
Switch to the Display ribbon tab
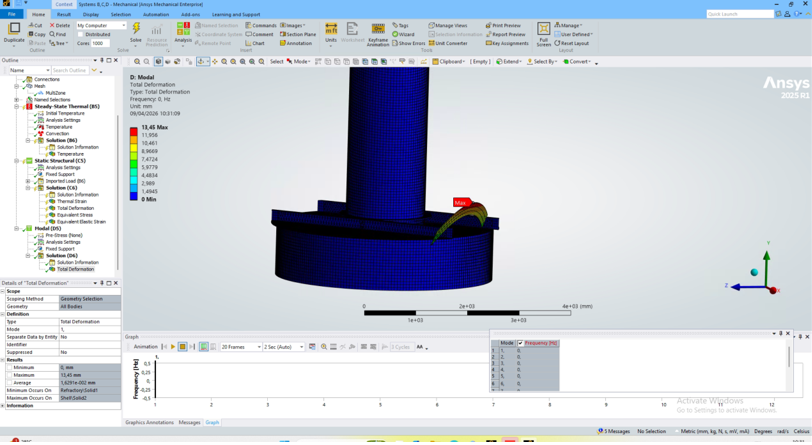[91, 15]
